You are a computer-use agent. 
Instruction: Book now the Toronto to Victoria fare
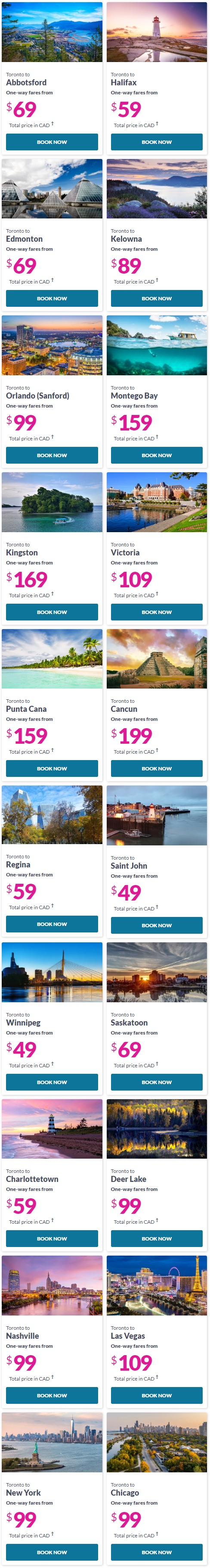pyautogui.click(x=157, y=612)
